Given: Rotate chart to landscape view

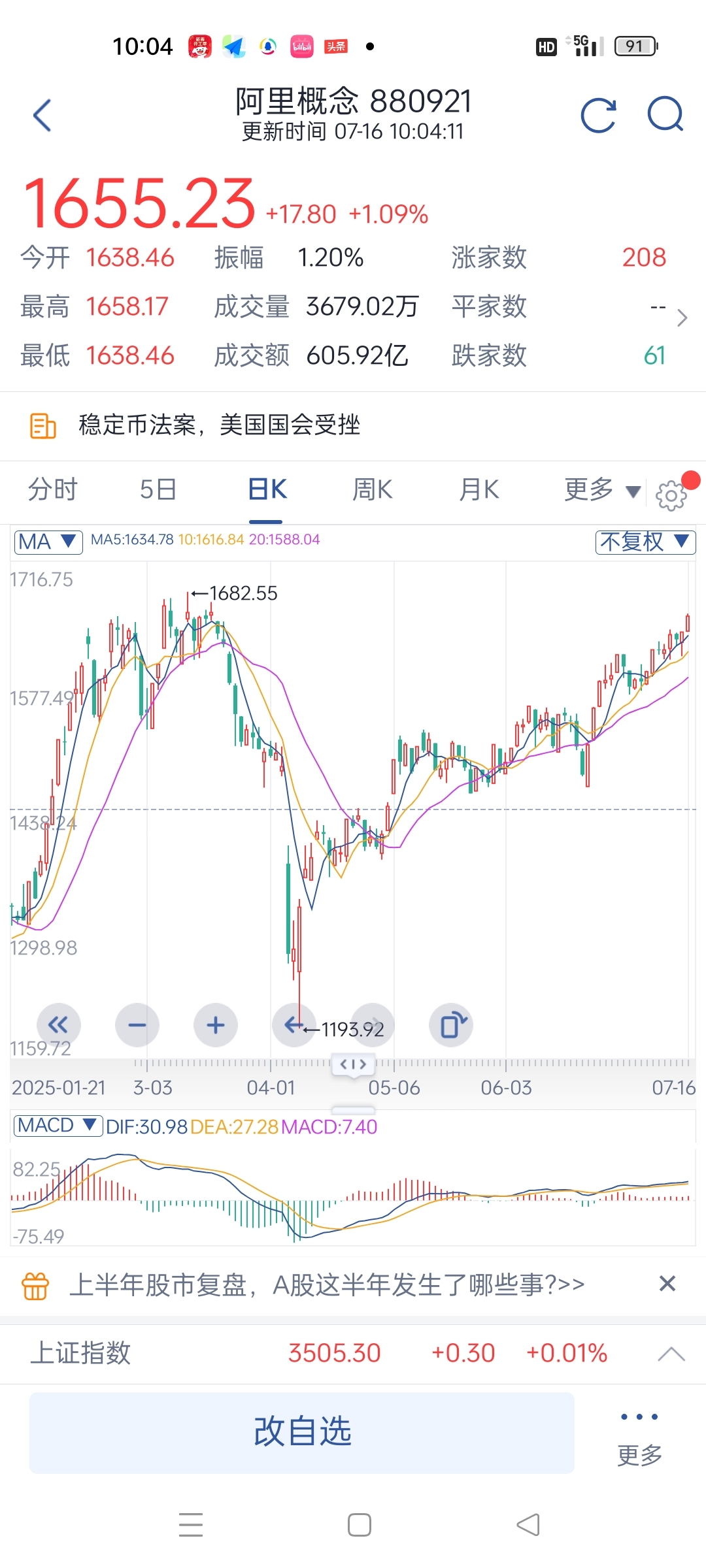Looking at the screenshot, I should coord(451,1025).
